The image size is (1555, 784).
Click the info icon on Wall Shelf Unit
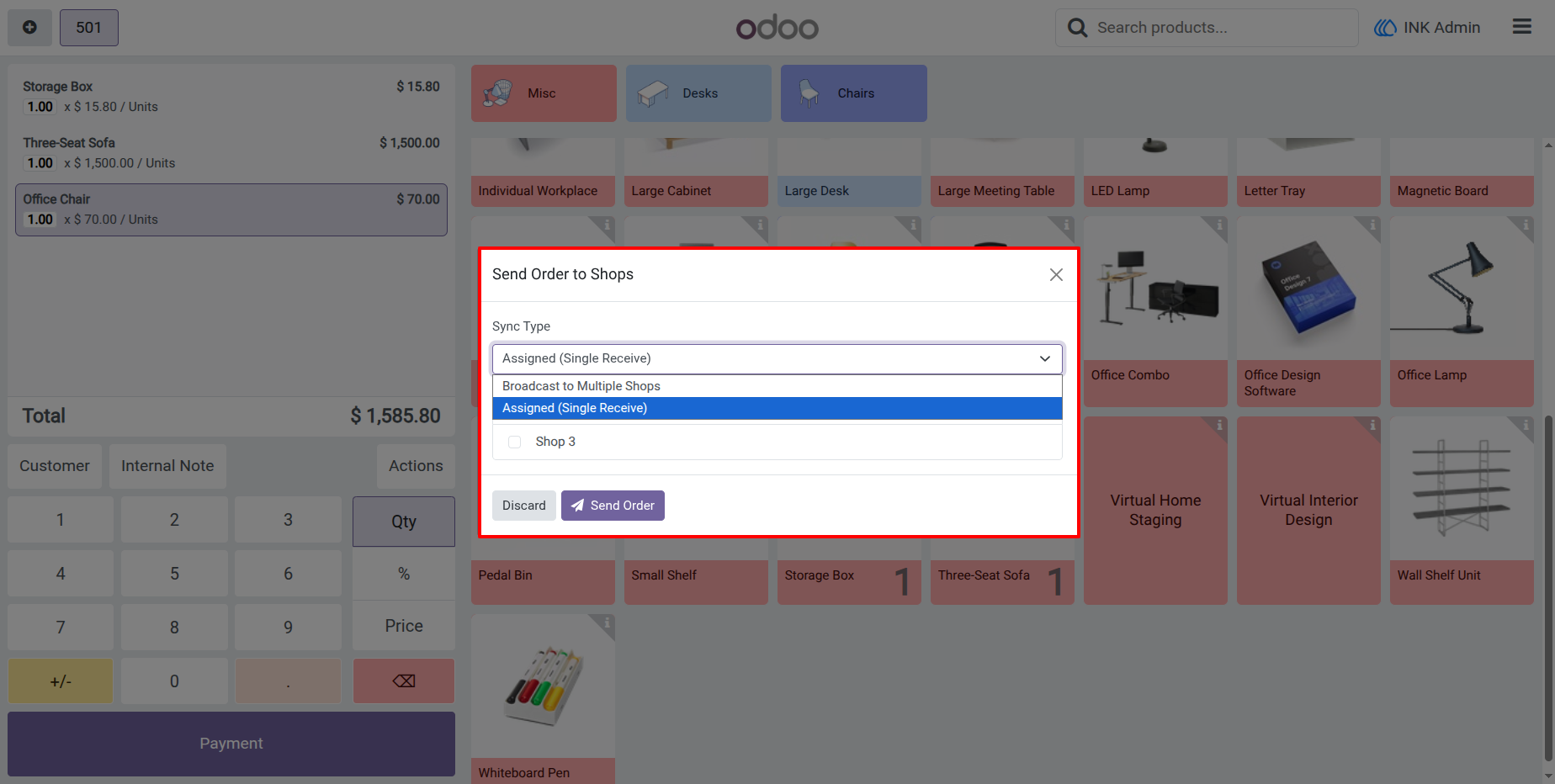tap(1525, 425)
